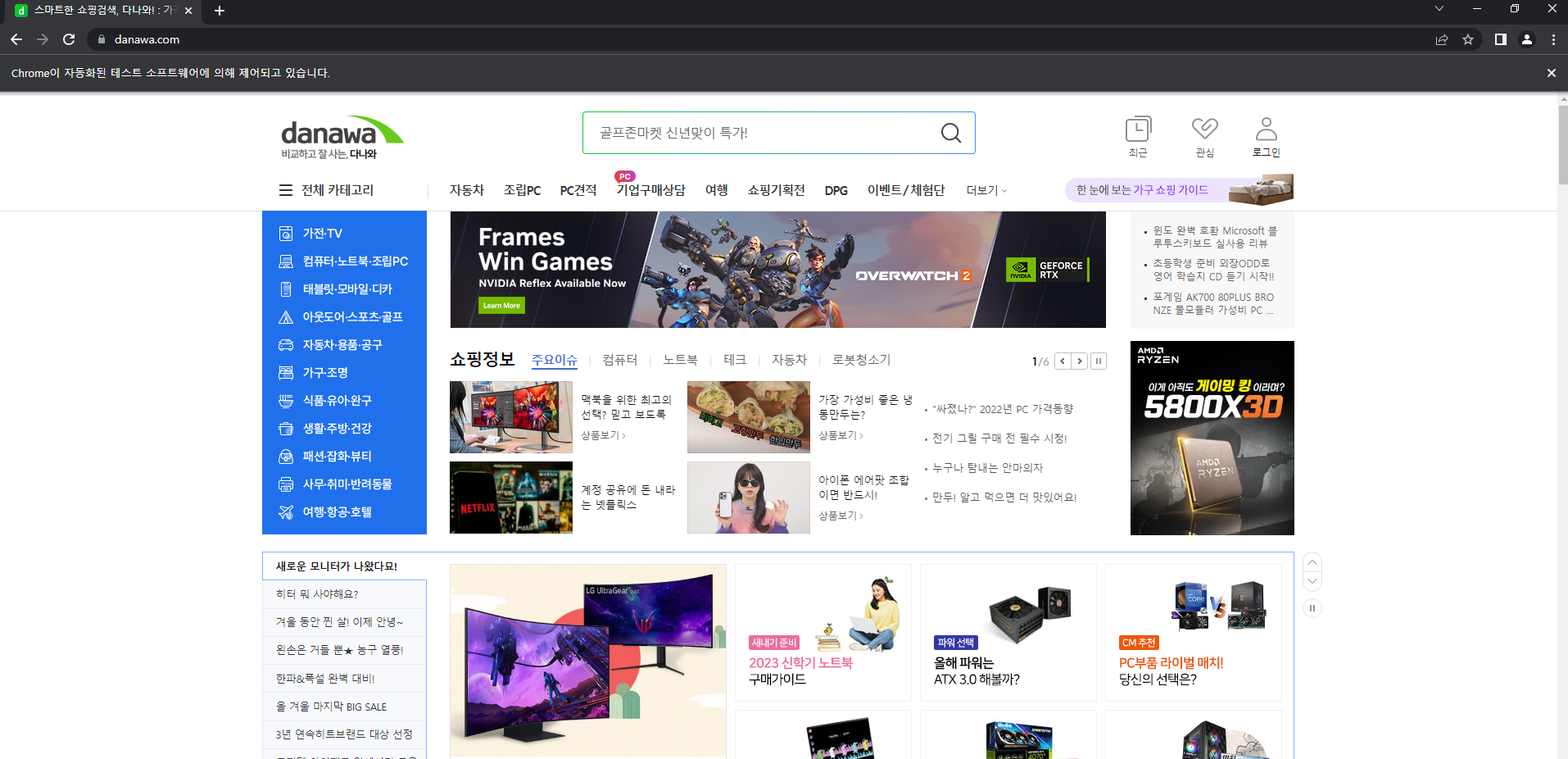Open the 조립PC menu item

pyautogui.click(x=522, y=190)
